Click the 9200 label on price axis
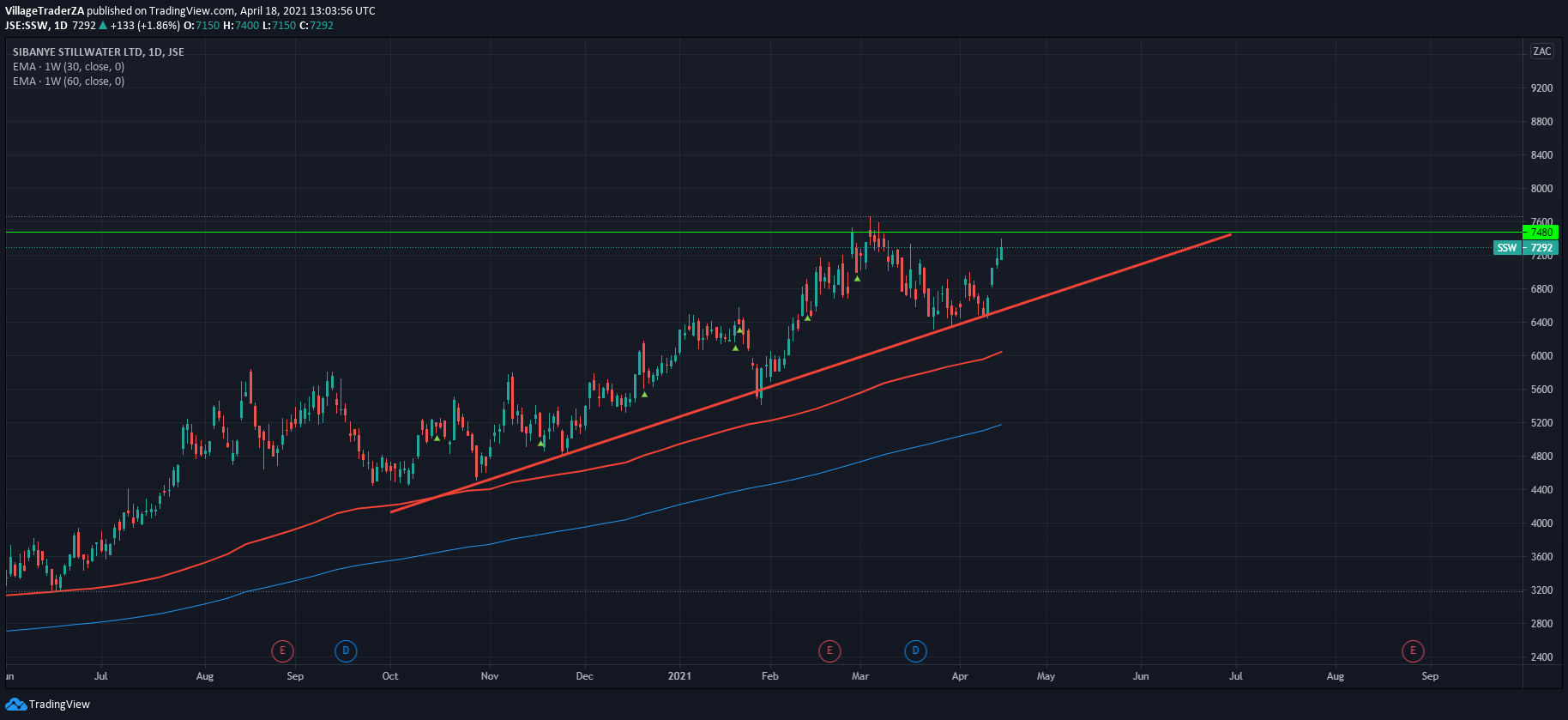The image size is (1568, 720). (1541, 88)
